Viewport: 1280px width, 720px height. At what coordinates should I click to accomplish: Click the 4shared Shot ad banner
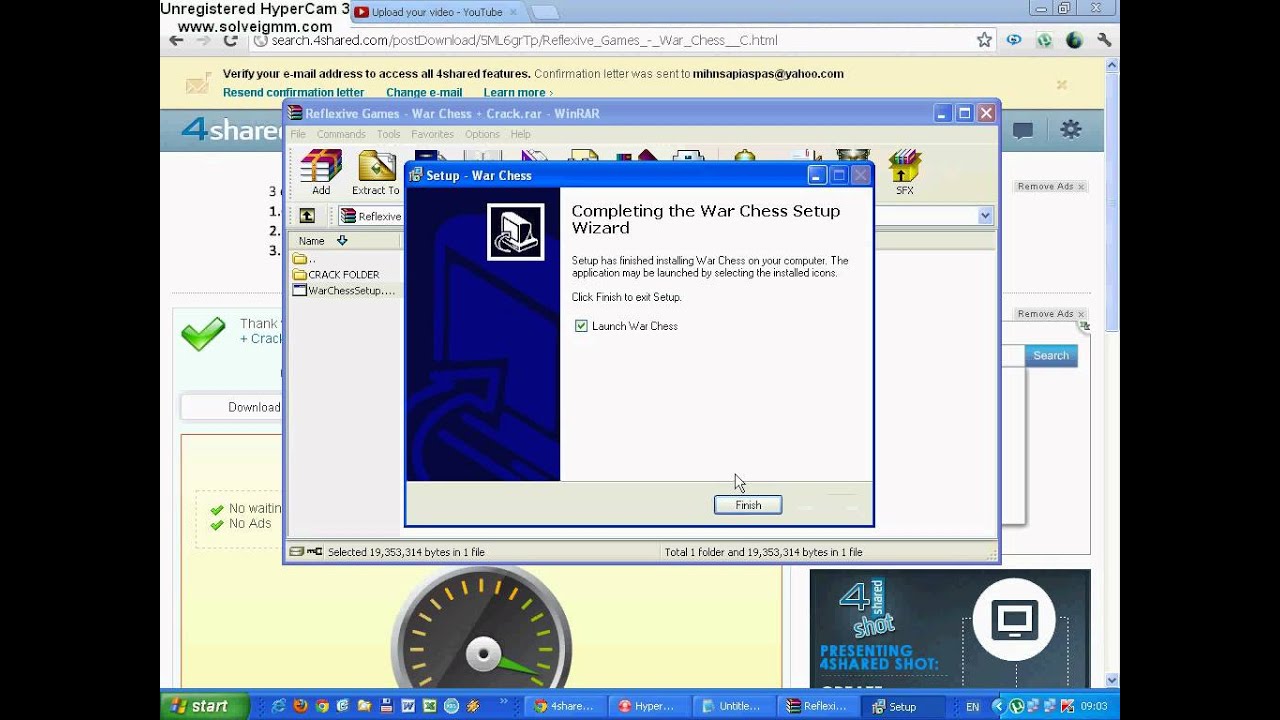(949, 629)
